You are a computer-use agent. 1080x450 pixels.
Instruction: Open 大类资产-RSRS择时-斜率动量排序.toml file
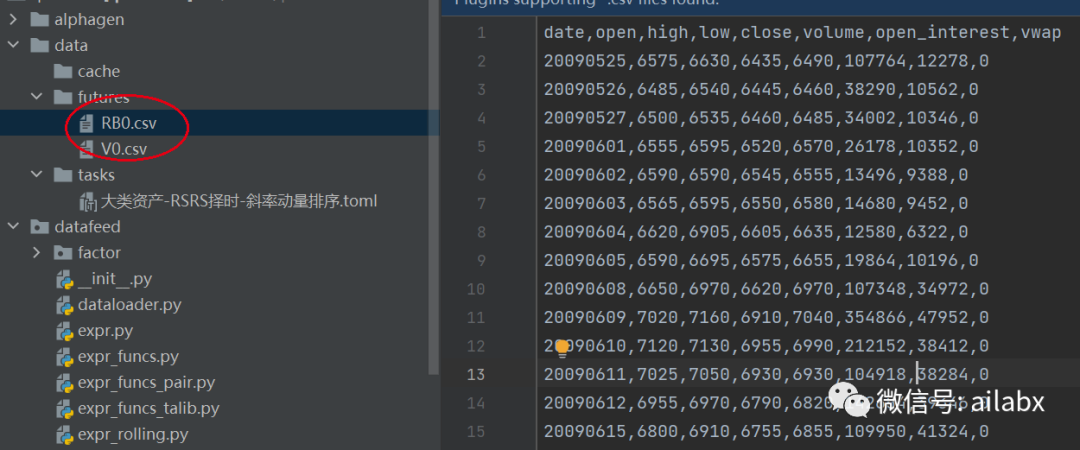pos(239,201)
